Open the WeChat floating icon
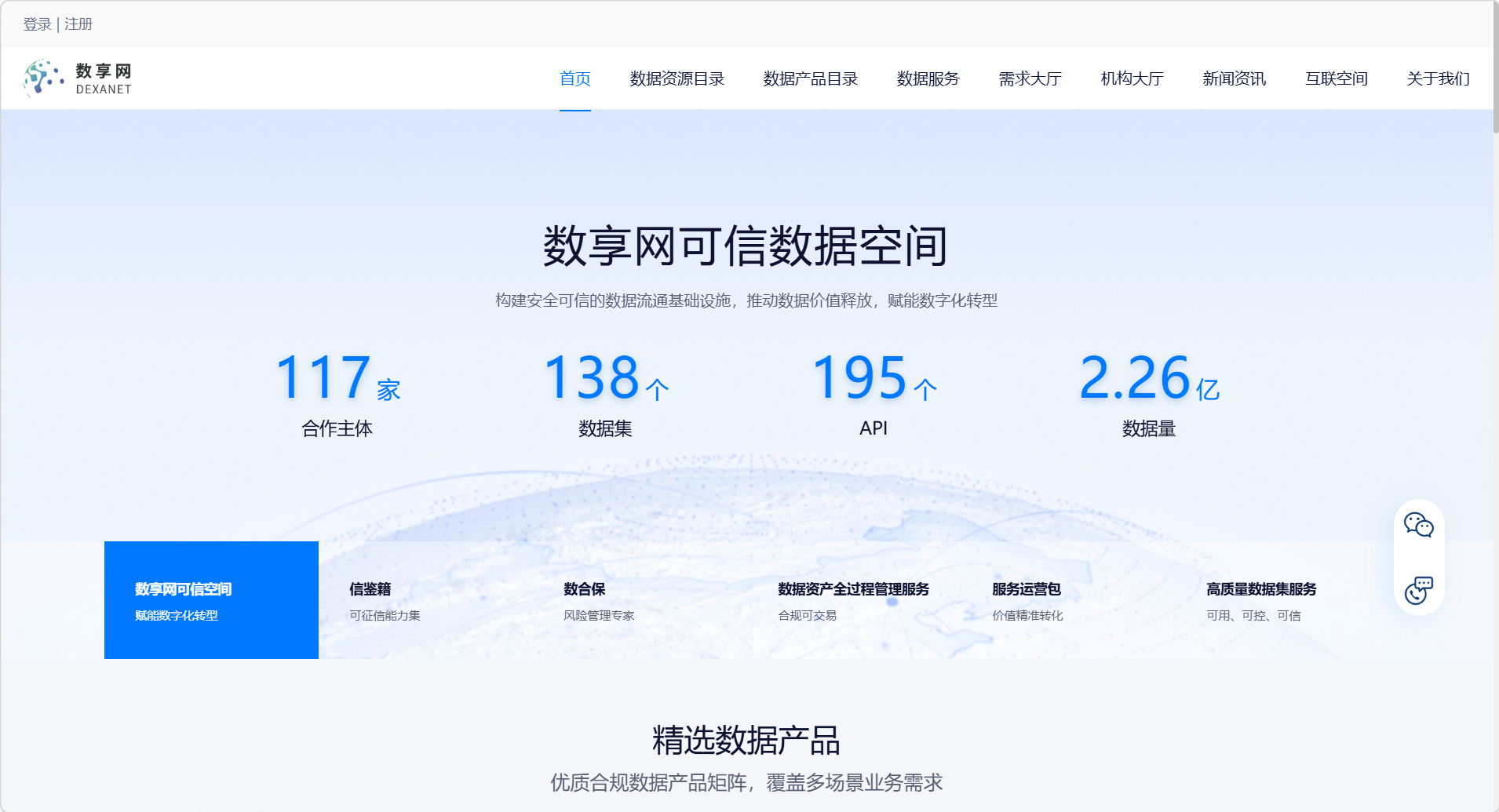This screenshot has height=812, width=1499. tap(1418, 525)
